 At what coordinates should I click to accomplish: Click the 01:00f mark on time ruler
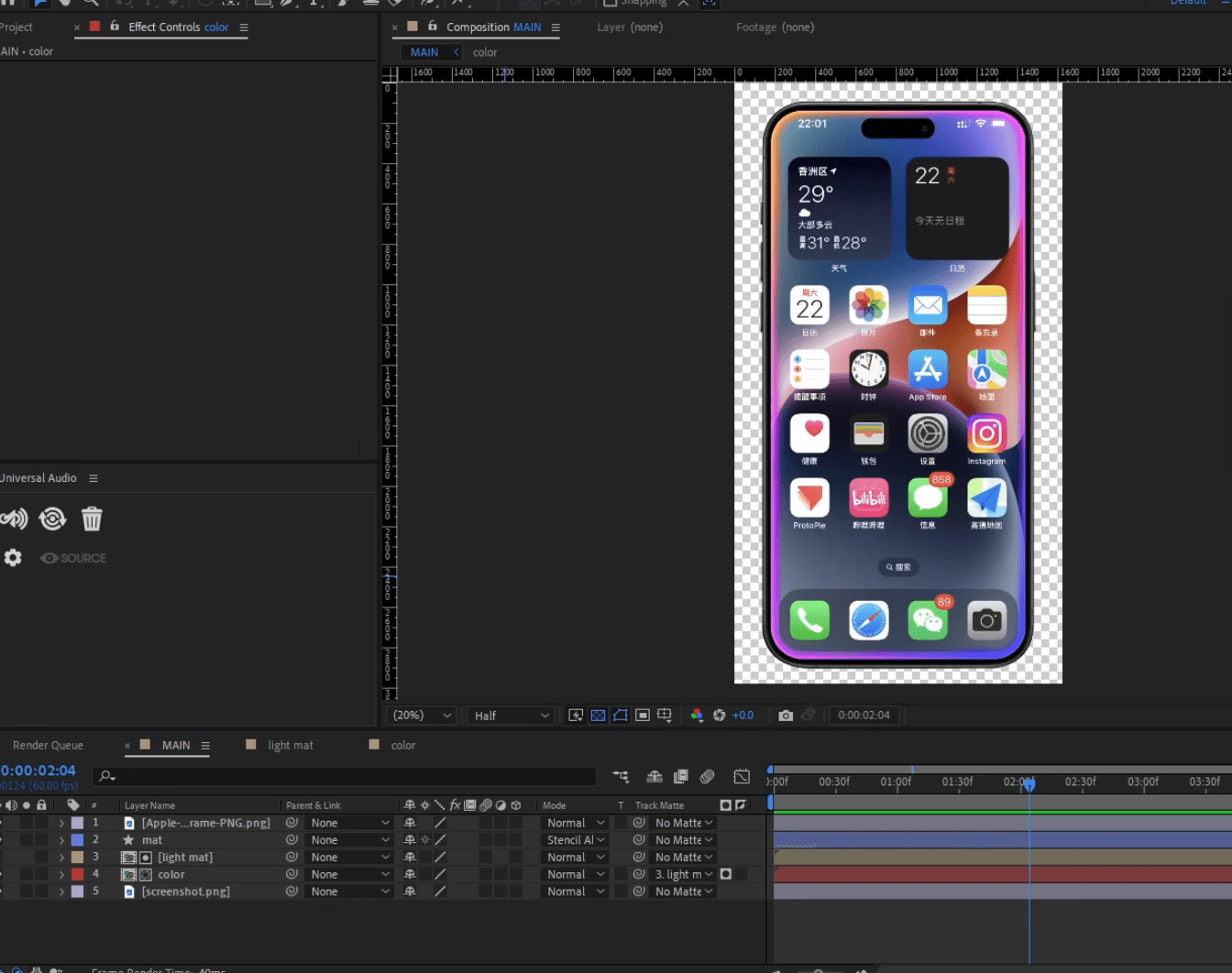pos(896,782)
